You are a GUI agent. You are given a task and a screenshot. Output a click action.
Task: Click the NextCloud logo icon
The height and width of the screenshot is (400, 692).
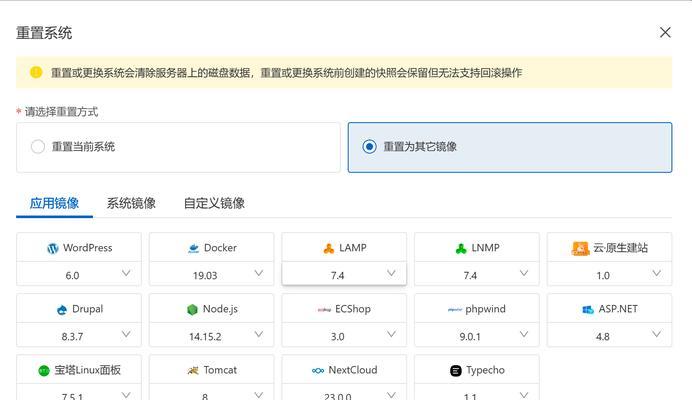[318, 370]
